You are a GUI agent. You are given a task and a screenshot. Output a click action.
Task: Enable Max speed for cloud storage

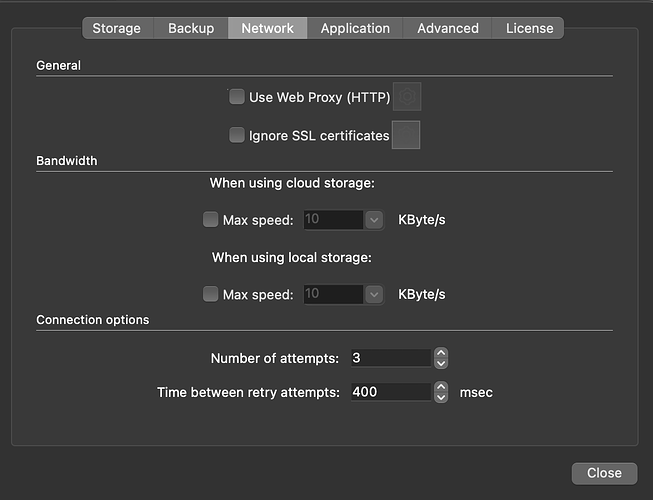(210, 220)
